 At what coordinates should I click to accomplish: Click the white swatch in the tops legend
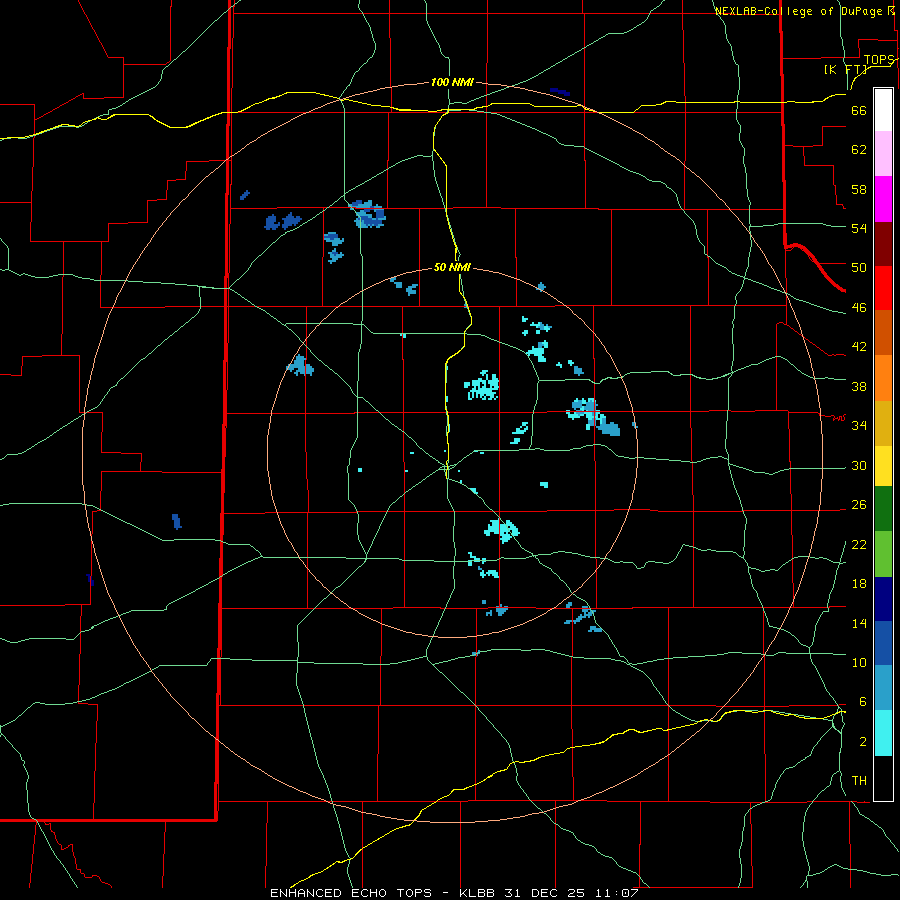pos(883,110)
